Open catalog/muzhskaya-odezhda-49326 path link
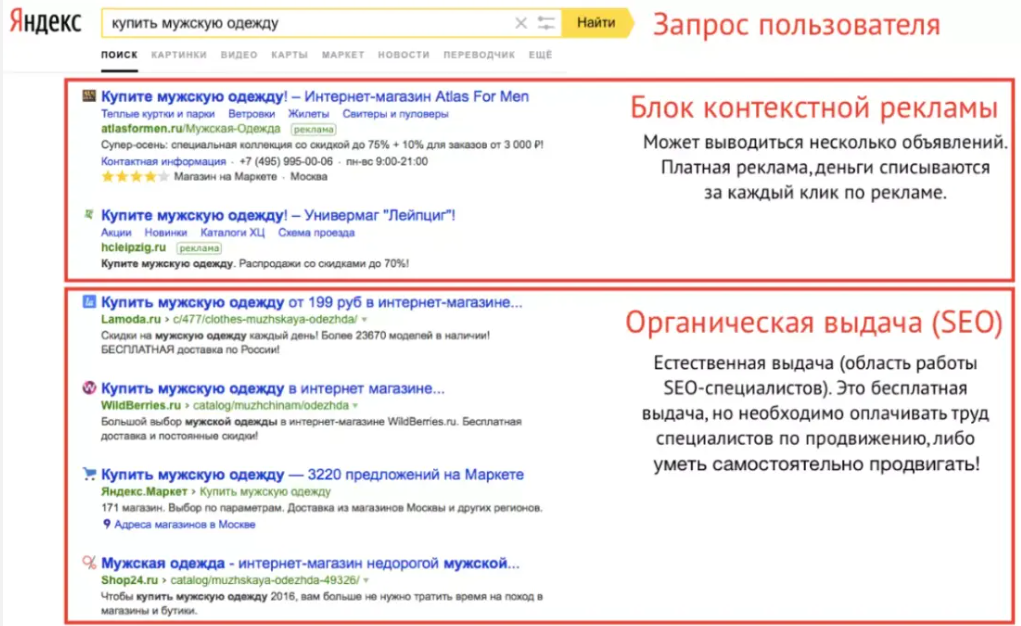The height and width of the screenshot is (626, 1021). (265, 580)
